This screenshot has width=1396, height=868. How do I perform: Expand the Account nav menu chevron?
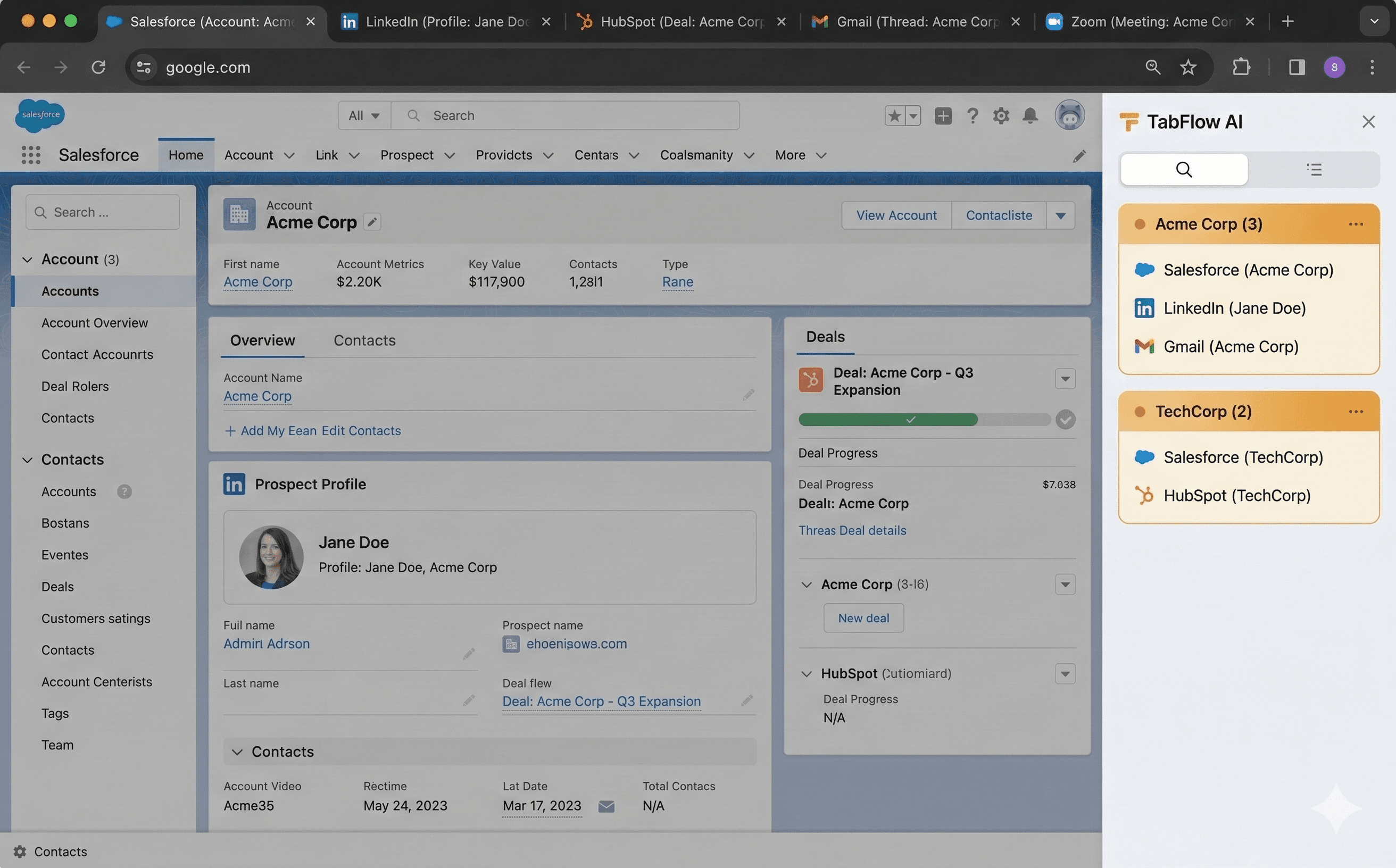tap(289, 156)
